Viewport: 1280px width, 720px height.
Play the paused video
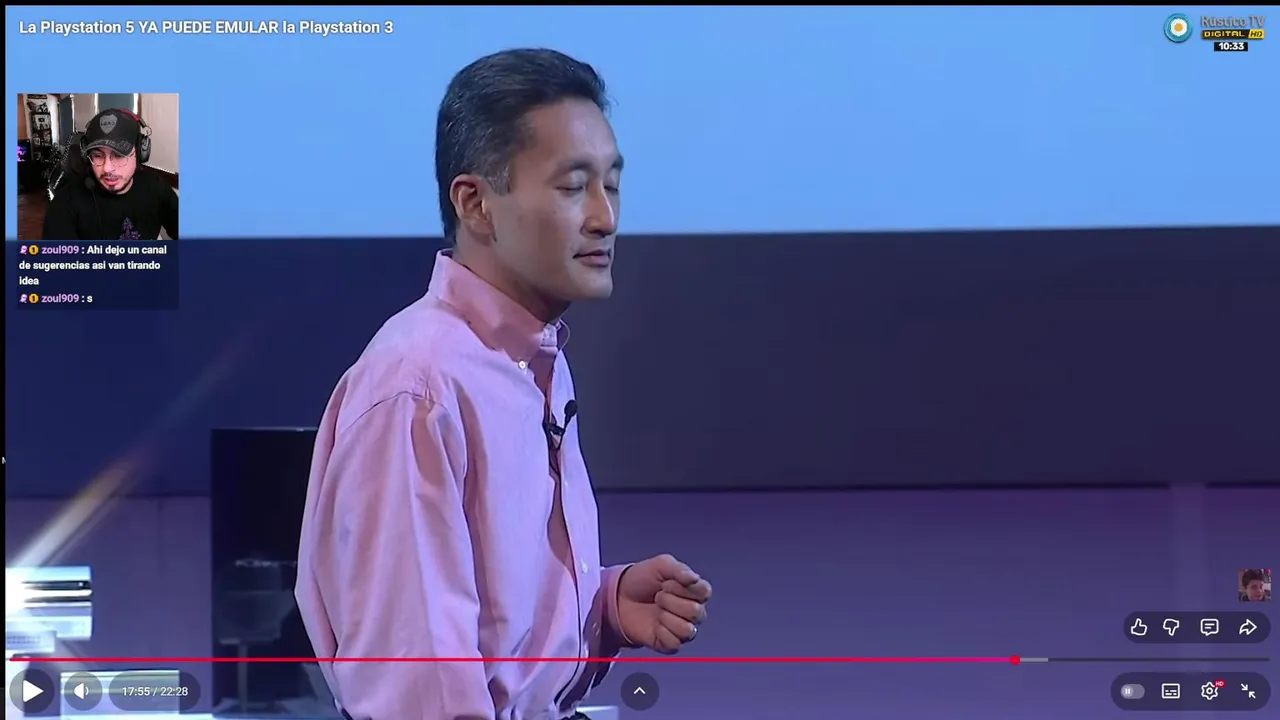[31, 691]
